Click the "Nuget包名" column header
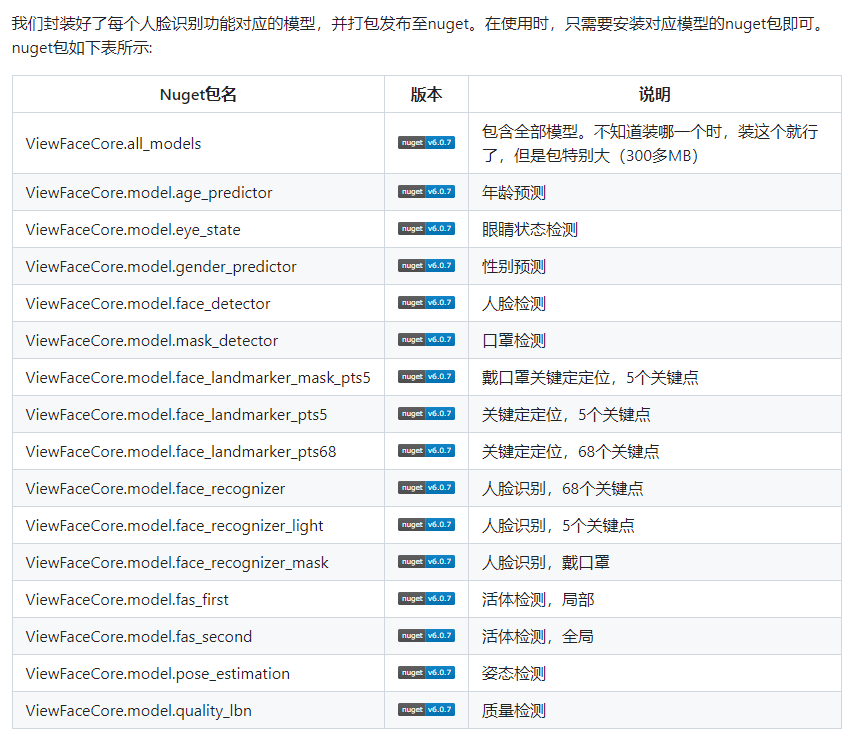 point(198,95)
